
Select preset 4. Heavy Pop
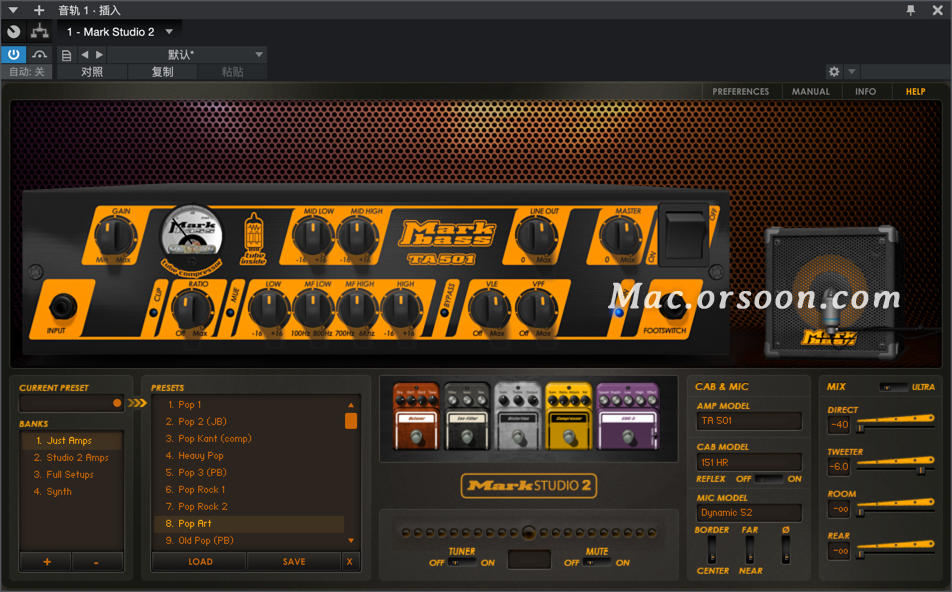tap(249, 455)
